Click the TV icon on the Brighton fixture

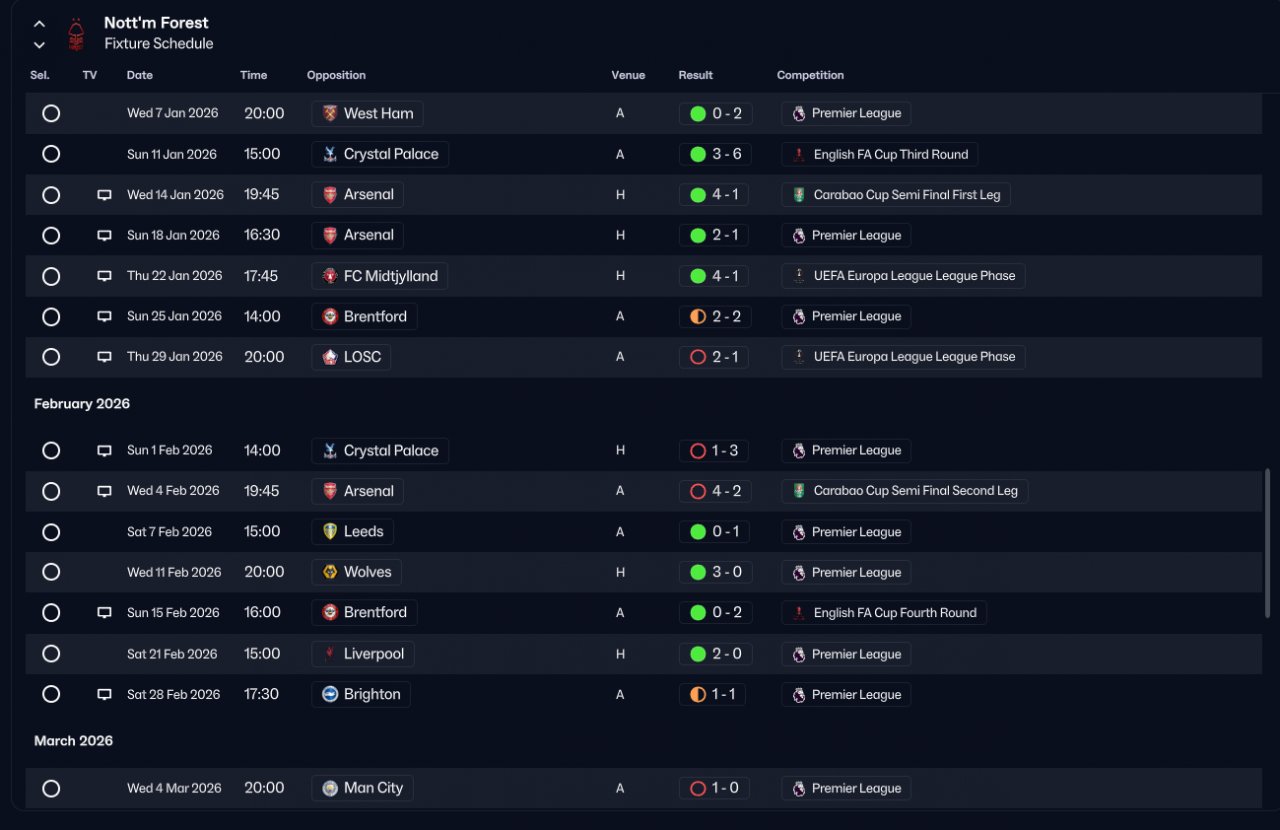(104, 695)
